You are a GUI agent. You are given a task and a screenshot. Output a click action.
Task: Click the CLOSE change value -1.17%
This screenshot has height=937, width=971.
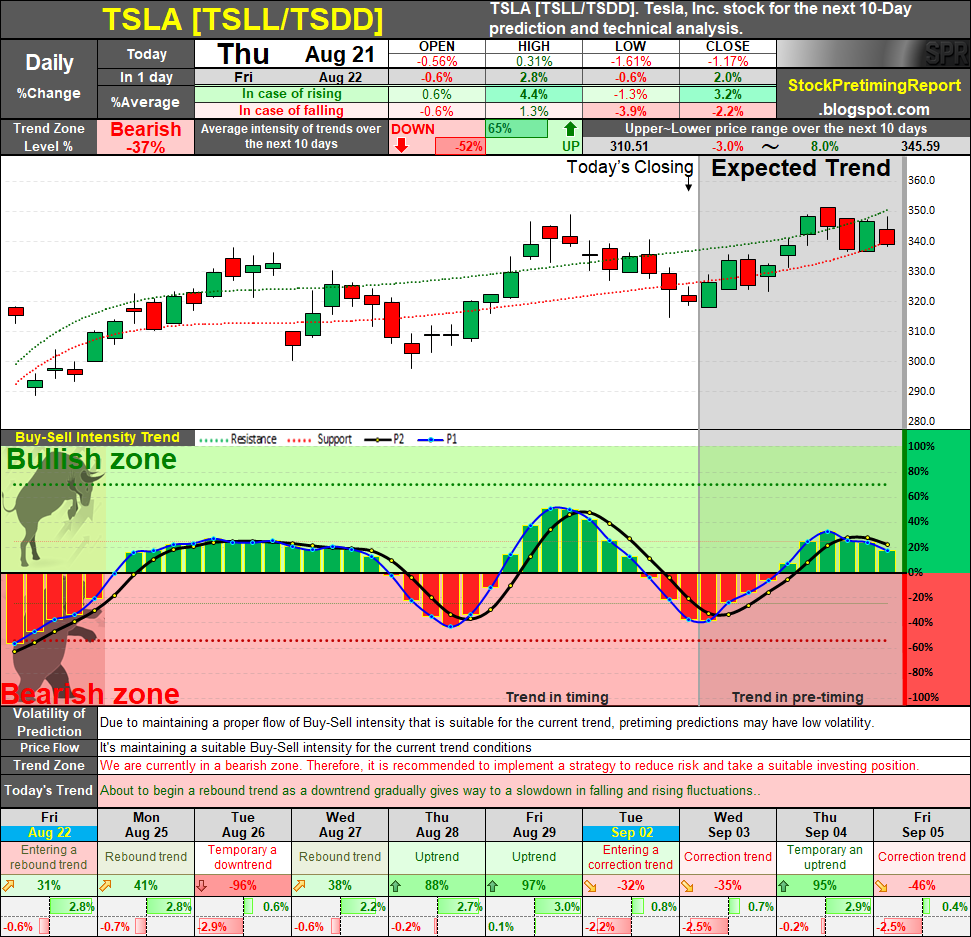coord(728,61)
